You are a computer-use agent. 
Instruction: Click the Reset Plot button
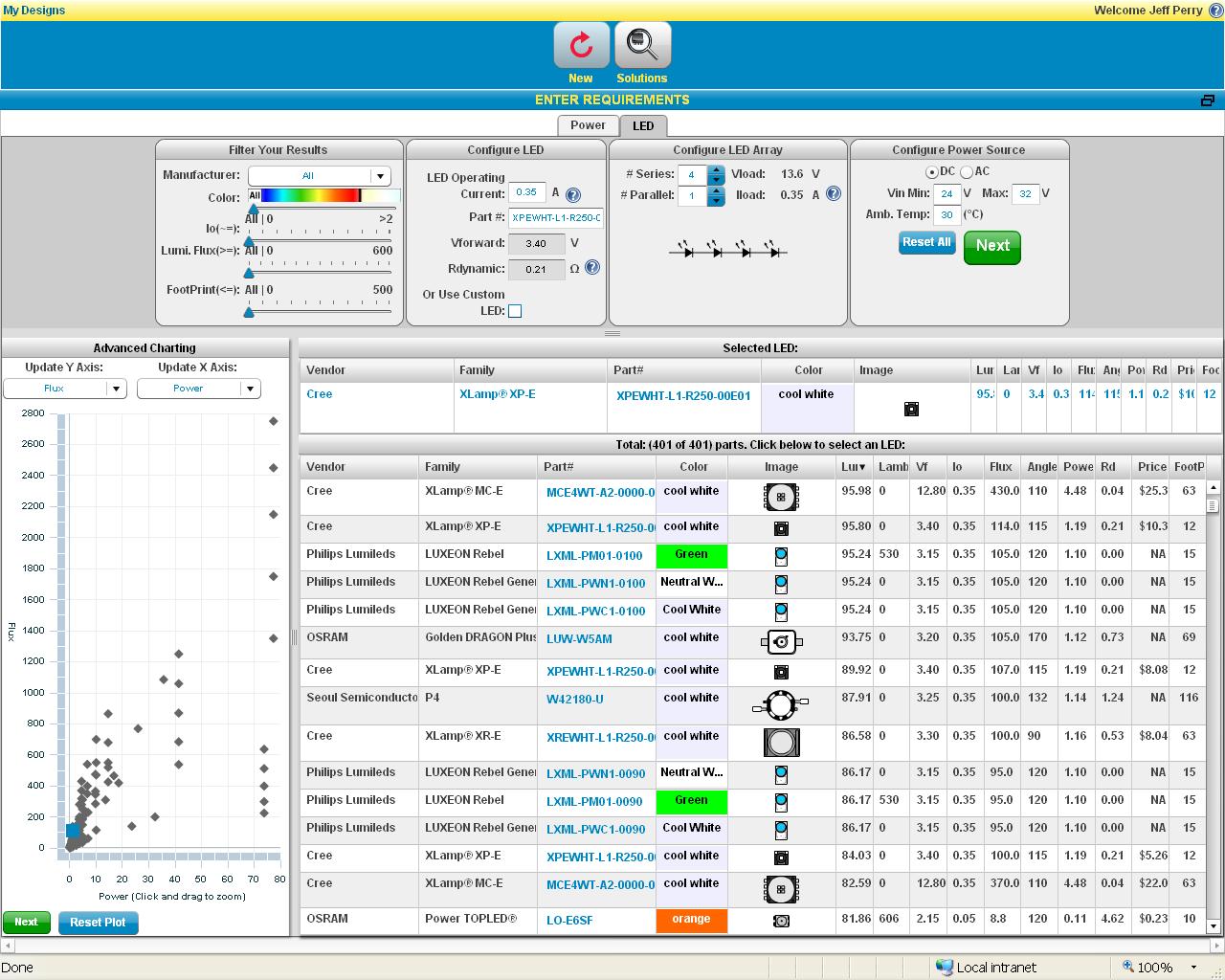pyautogui.click(x=98, y=923)
